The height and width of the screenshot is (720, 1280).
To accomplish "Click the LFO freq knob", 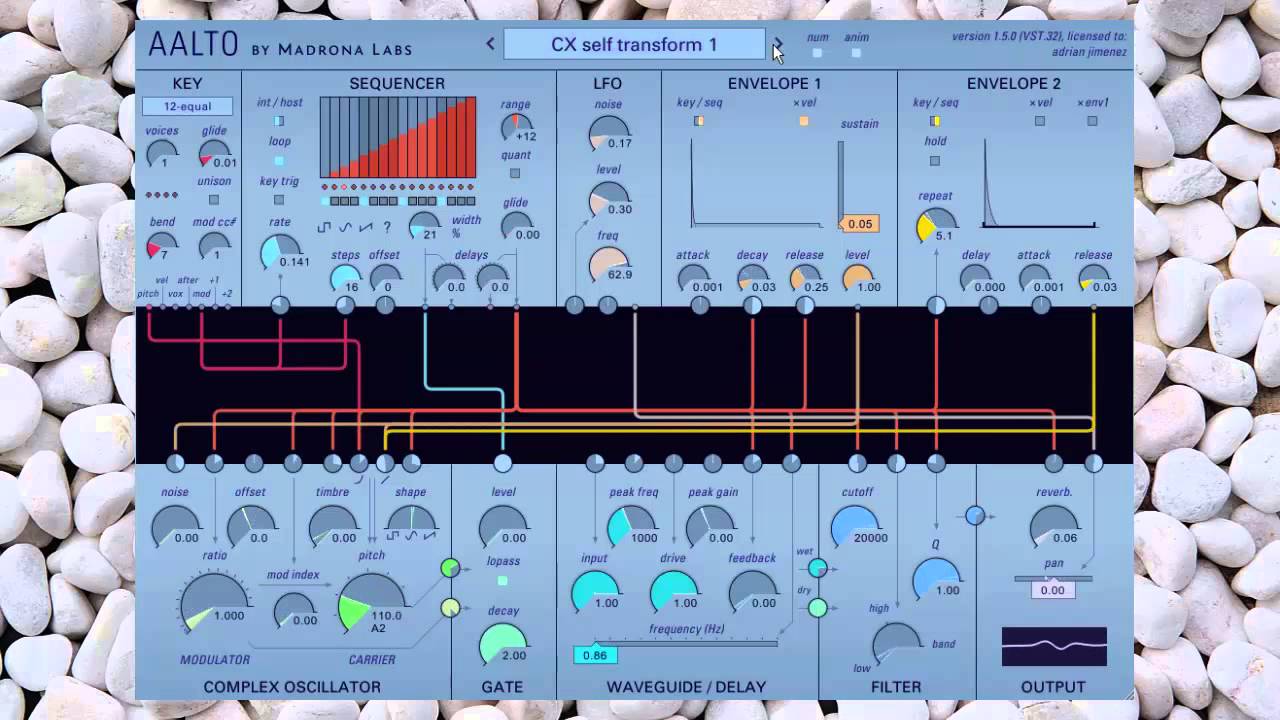I will (608, 266).
